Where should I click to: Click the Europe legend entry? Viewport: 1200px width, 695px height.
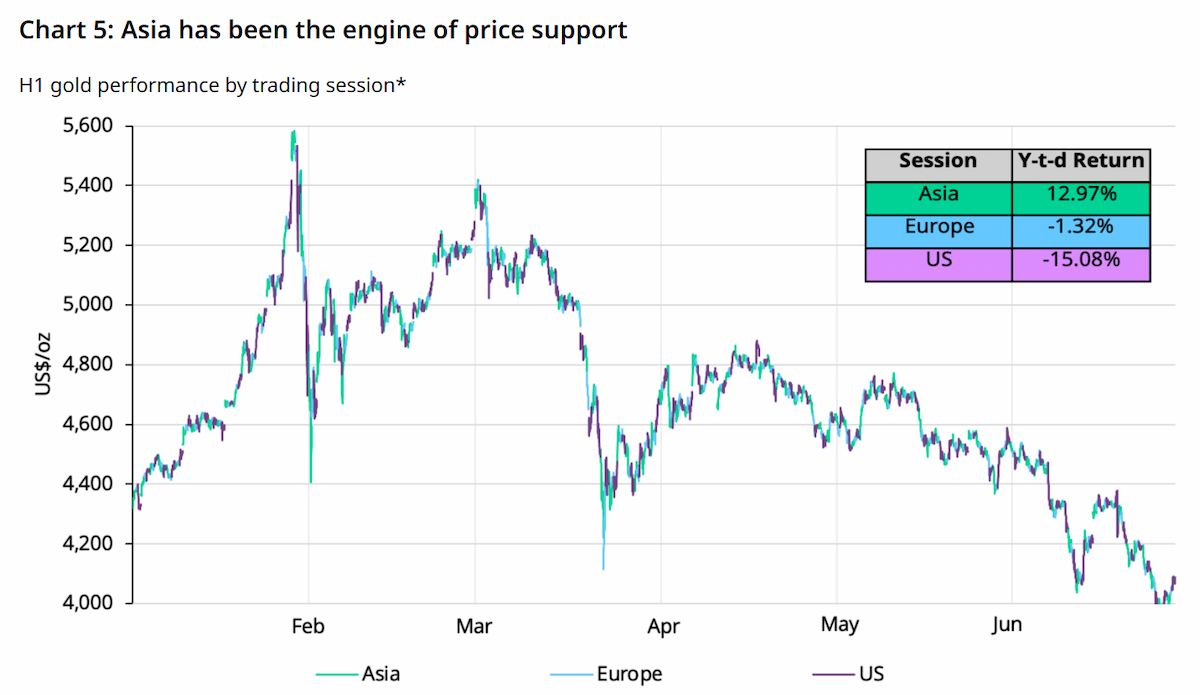[606, 673]
